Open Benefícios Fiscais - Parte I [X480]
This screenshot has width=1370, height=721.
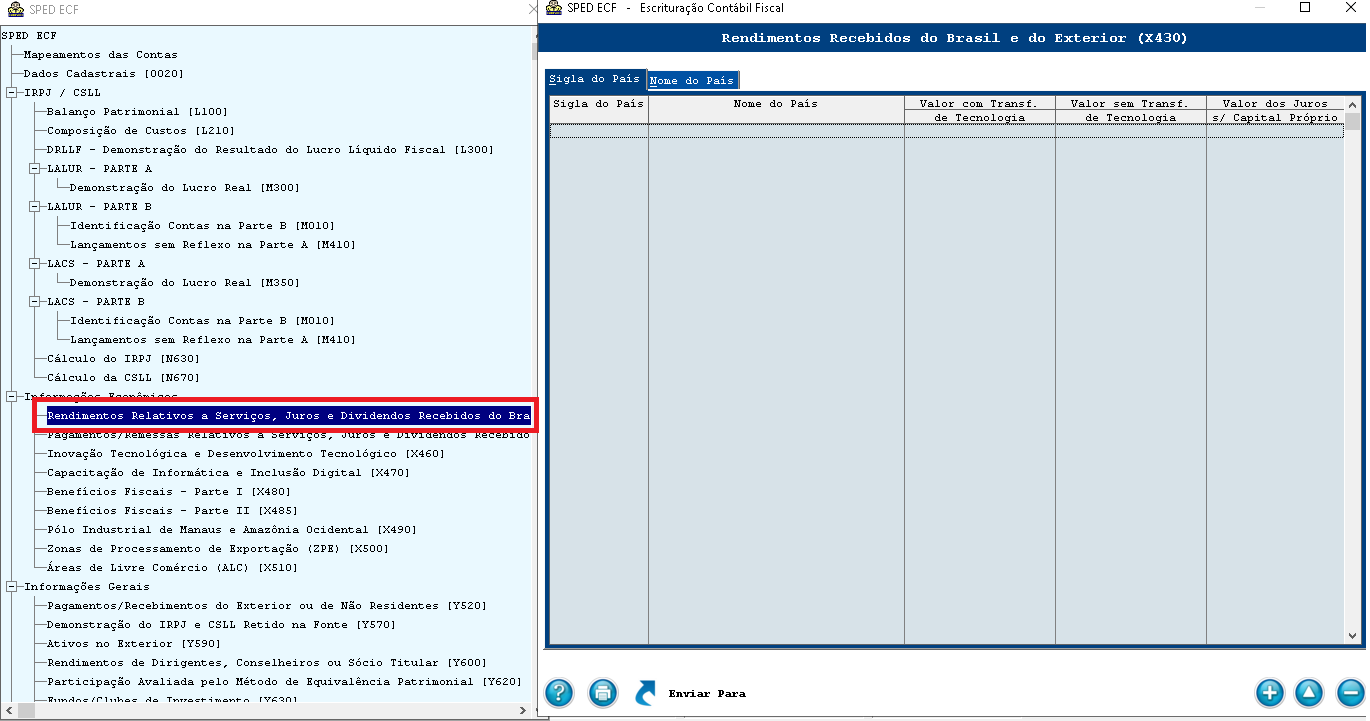pos(168,492)
